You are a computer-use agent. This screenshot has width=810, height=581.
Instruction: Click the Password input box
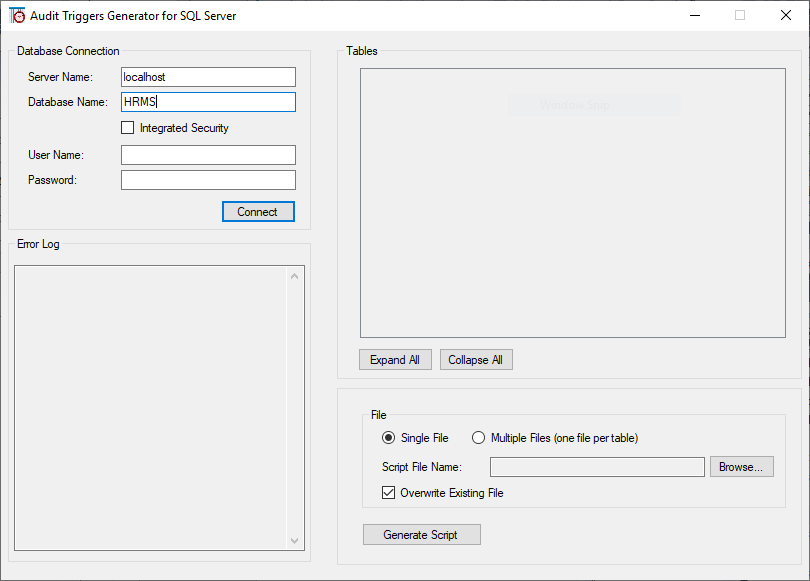tap(208, 180)
